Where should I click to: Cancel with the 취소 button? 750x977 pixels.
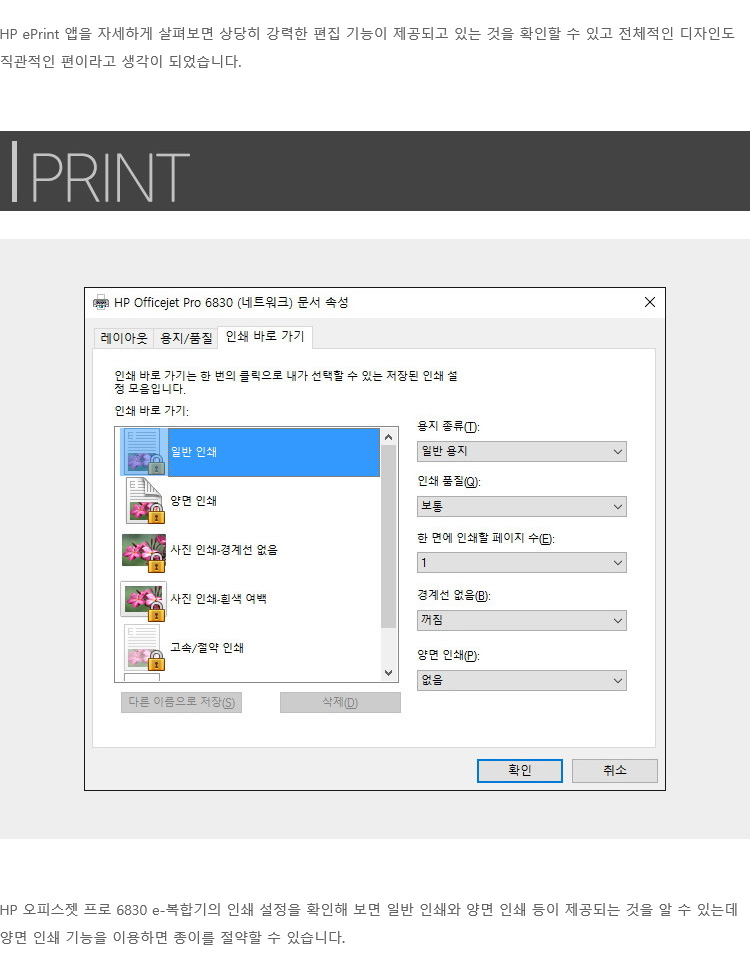click(614, 771)
